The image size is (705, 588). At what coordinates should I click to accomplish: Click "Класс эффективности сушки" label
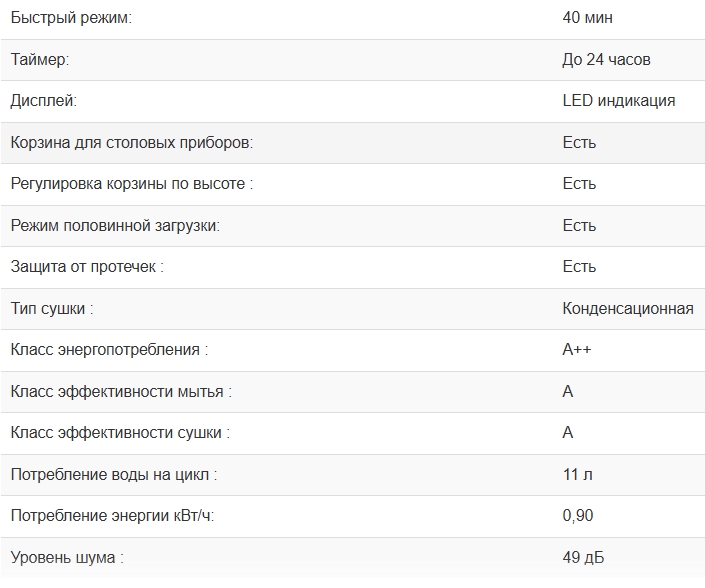pos(120,433)
